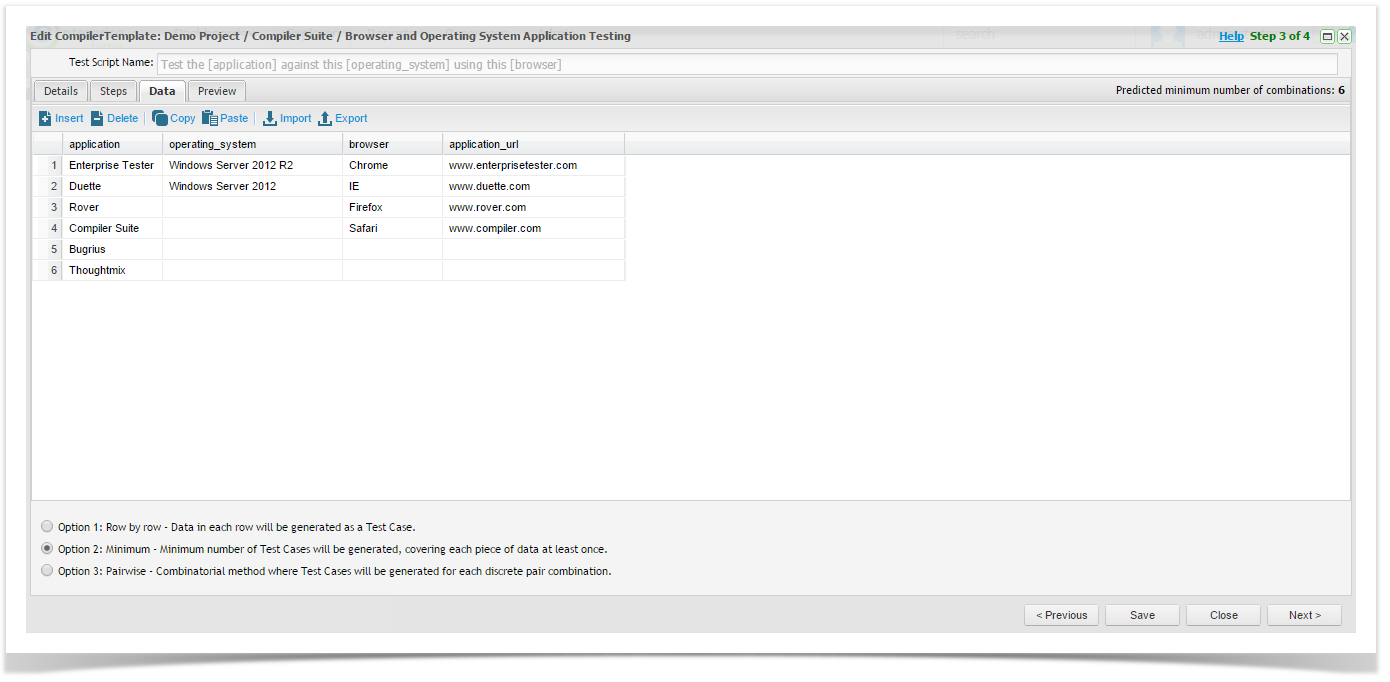Go back with the Previous button

[1061, 615]
